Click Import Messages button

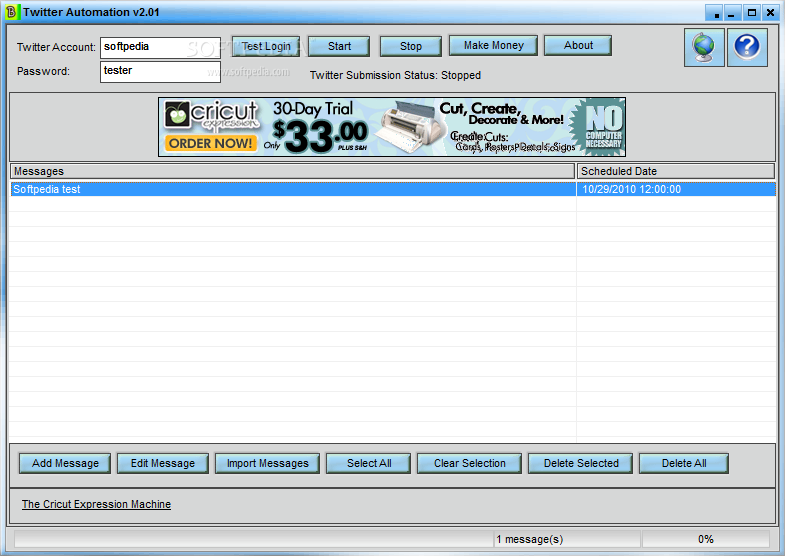coord(267,463)
